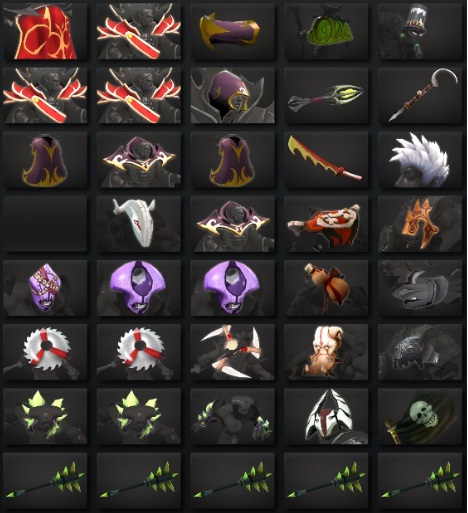Click the top hat with candles item
The height and width of the screenshot is (513, 468).
[x=420, y=32]
